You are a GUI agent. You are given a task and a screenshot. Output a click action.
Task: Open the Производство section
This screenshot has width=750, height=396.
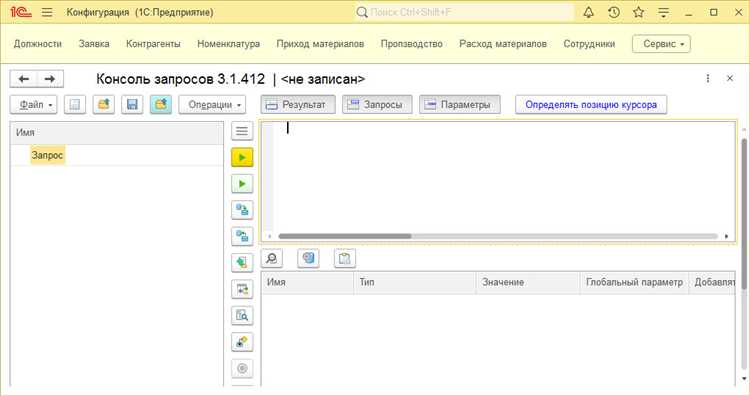(x=411, y=44)
